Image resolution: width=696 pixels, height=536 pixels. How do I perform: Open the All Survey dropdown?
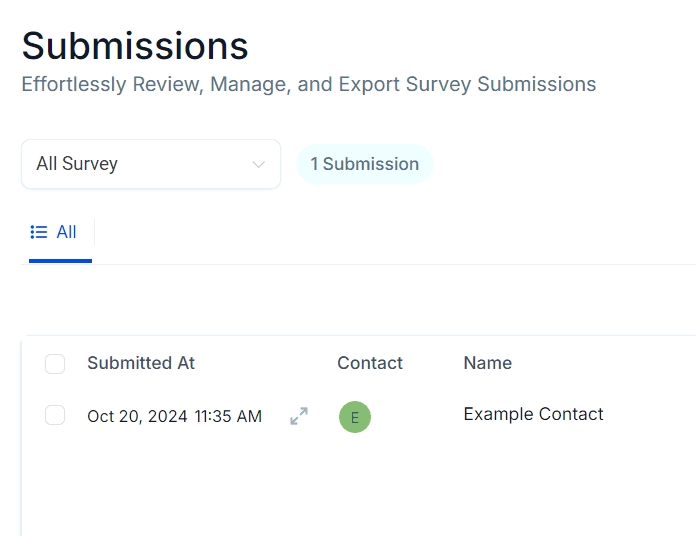pos(150,164)
